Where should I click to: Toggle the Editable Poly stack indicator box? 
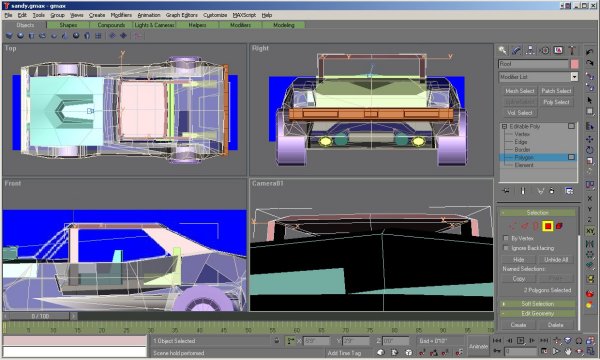571,126
